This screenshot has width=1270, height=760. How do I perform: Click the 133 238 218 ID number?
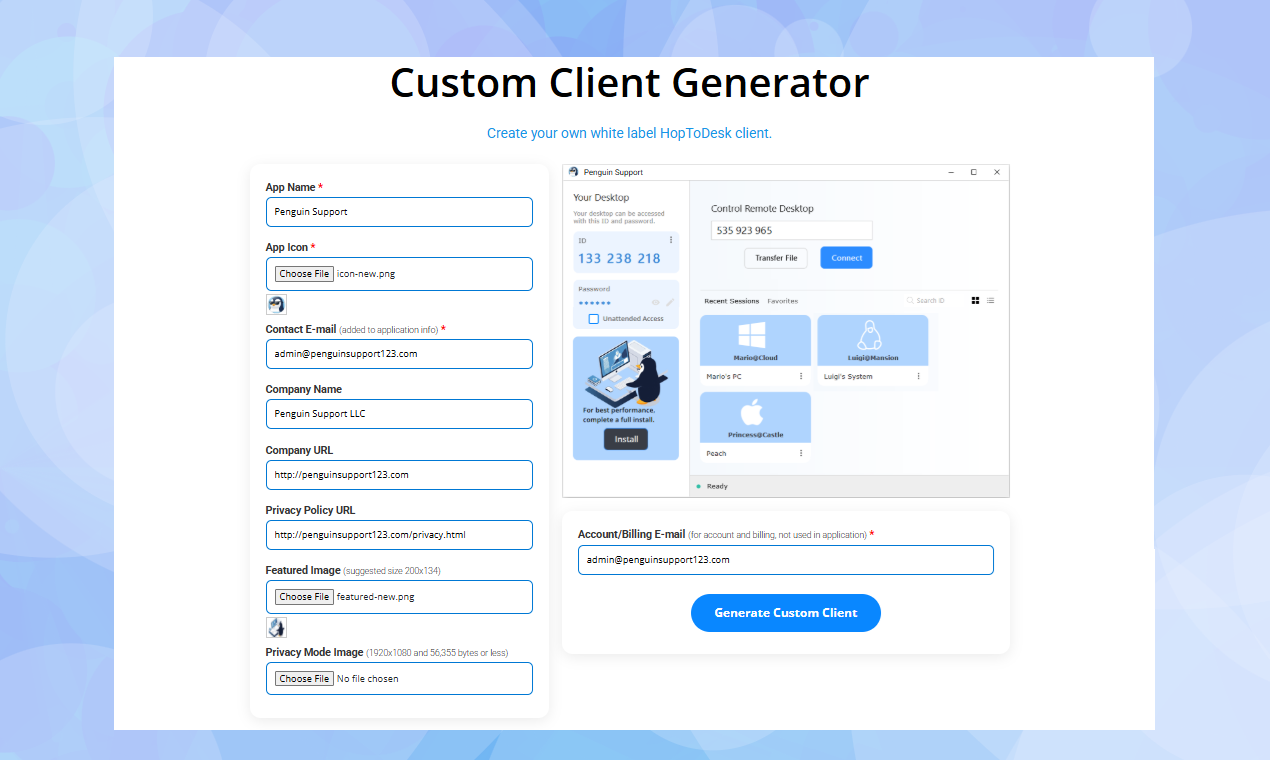click(x=619, y=258)
